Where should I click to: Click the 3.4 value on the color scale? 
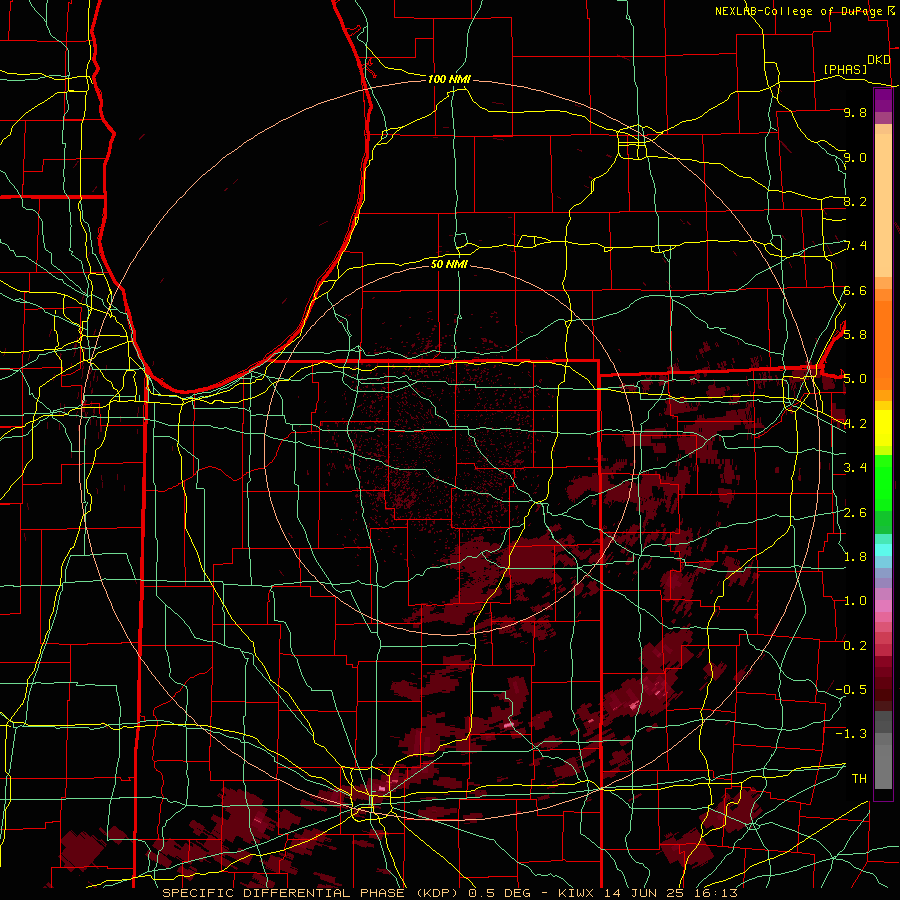coord(855,467)
